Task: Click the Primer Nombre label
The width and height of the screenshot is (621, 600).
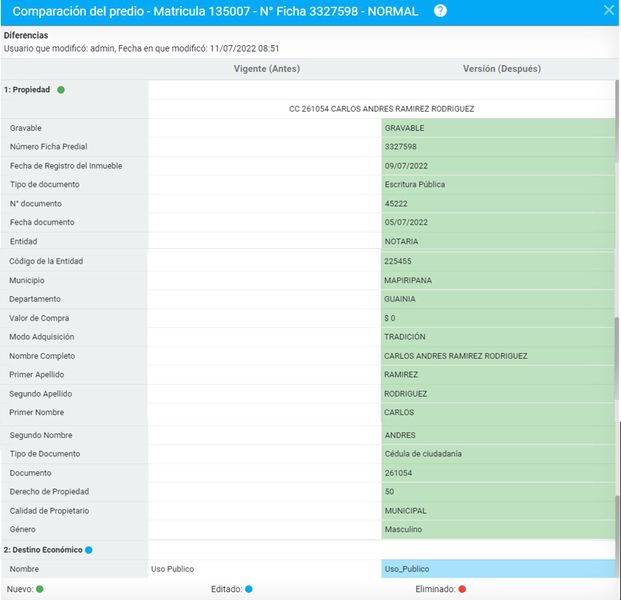Action: [36, 412]
